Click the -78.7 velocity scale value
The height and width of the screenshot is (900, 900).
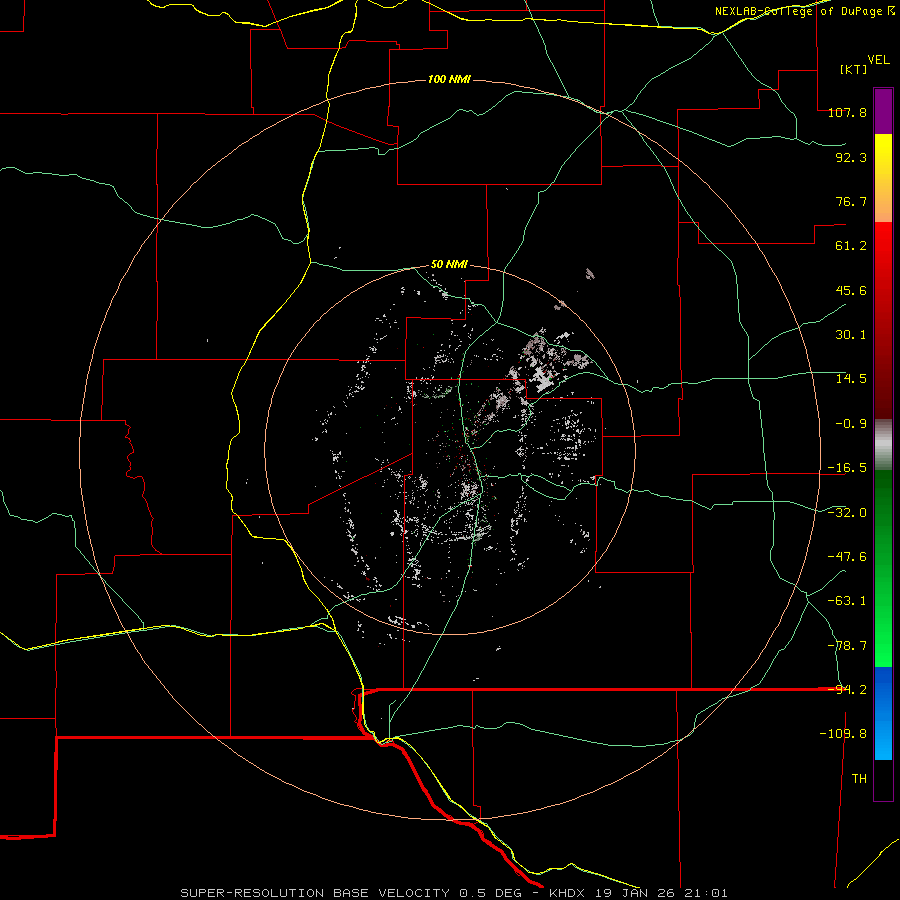(847, 646)
